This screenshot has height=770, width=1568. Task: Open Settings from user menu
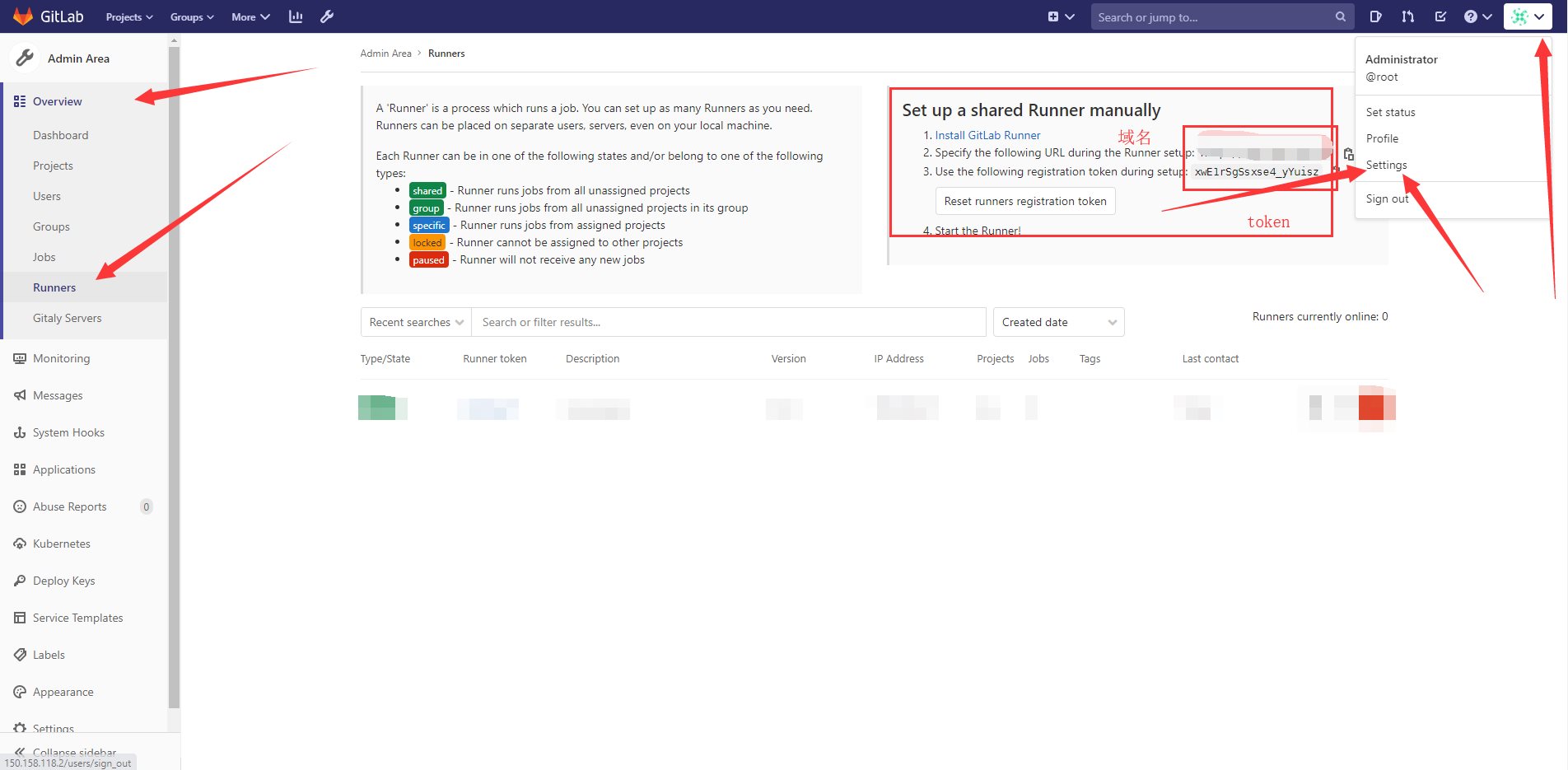coord(1386,165)
